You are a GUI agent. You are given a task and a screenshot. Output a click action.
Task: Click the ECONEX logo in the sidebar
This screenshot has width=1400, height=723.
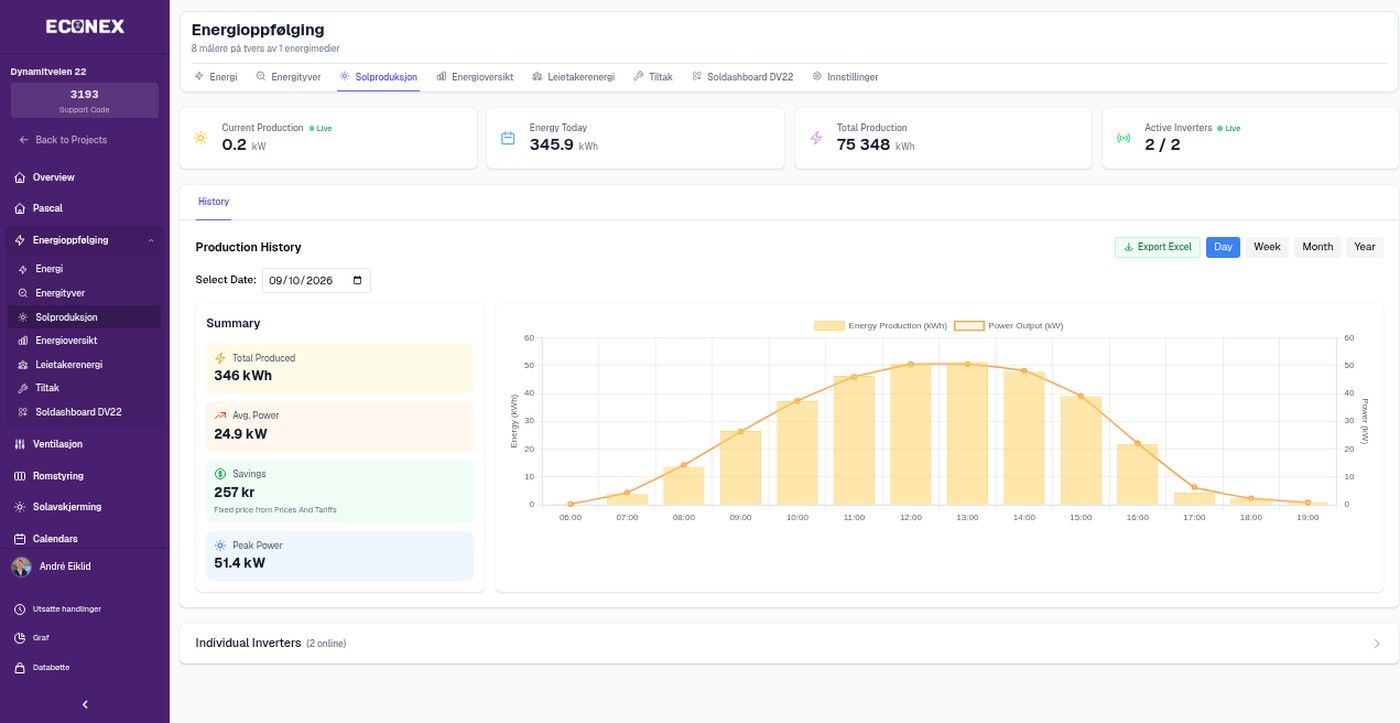tap(85, 27)
